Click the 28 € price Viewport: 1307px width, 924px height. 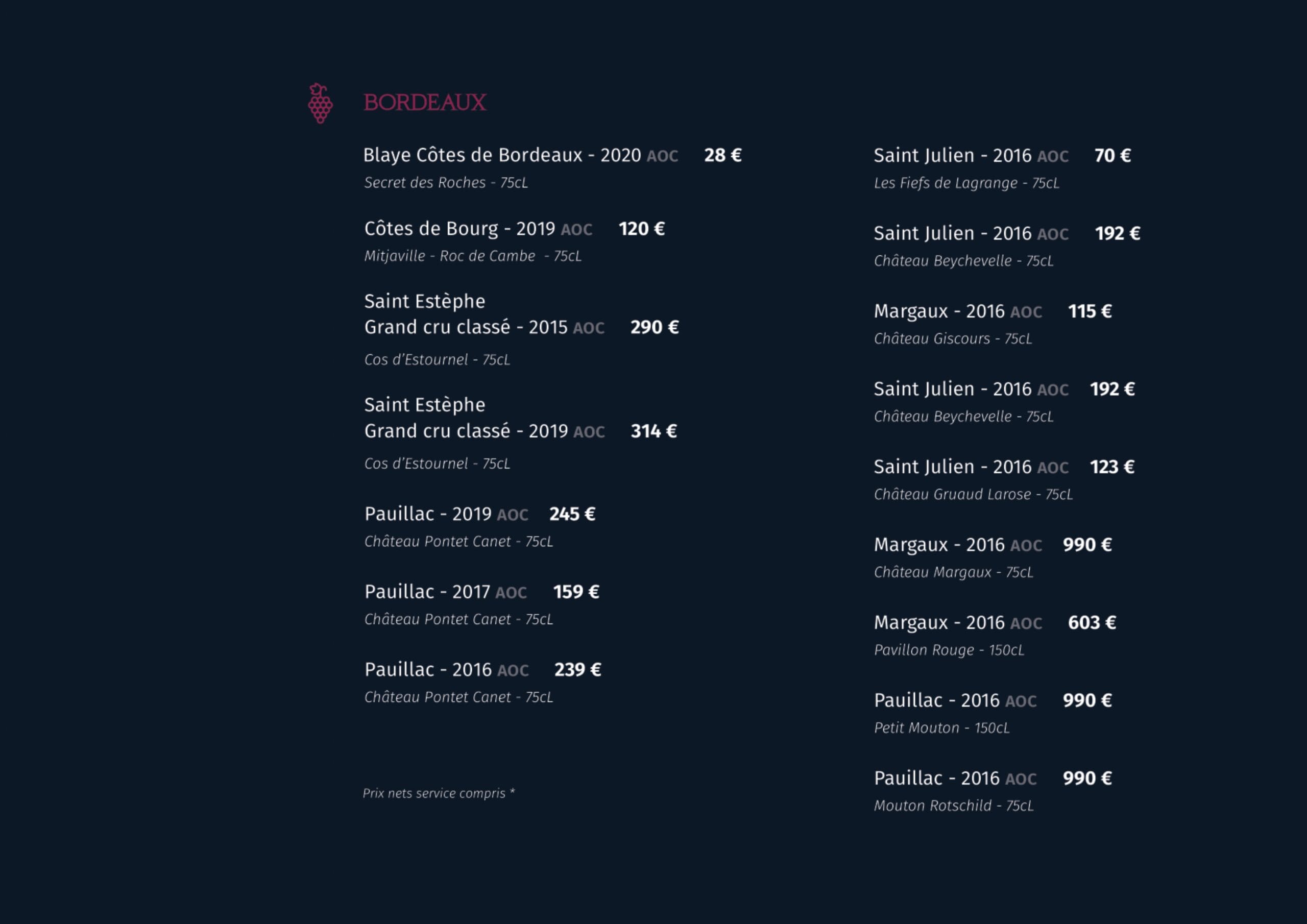coord(722,155)
